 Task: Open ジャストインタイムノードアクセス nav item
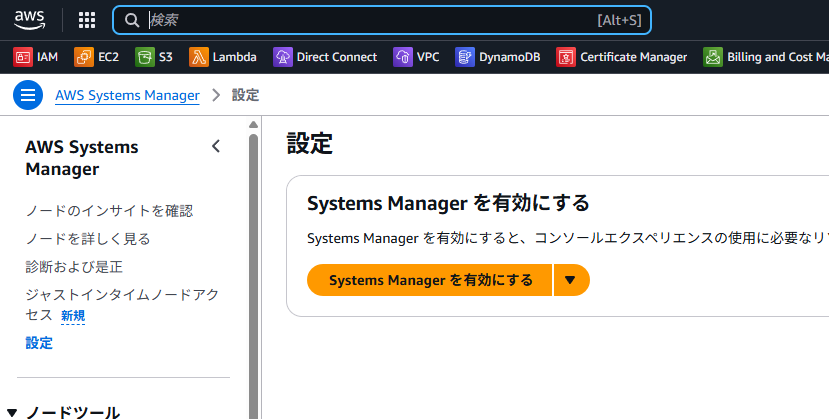pos(122,304)
